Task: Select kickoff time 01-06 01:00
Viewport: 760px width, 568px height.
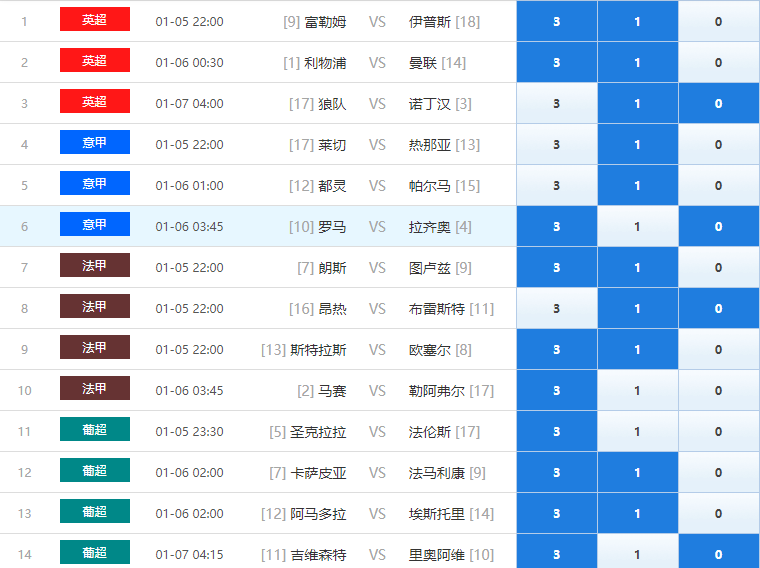Action: 190,186
